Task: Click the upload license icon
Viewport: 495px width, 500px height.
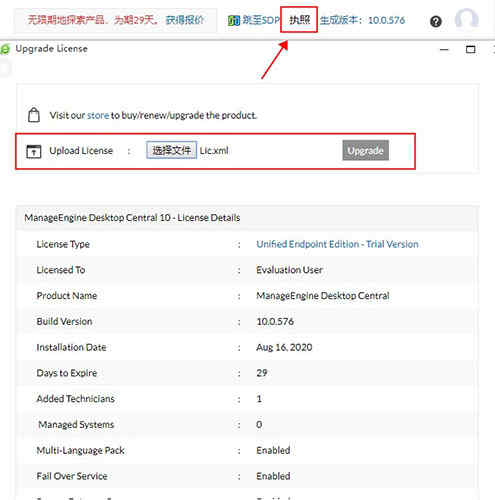Action: 33,151
